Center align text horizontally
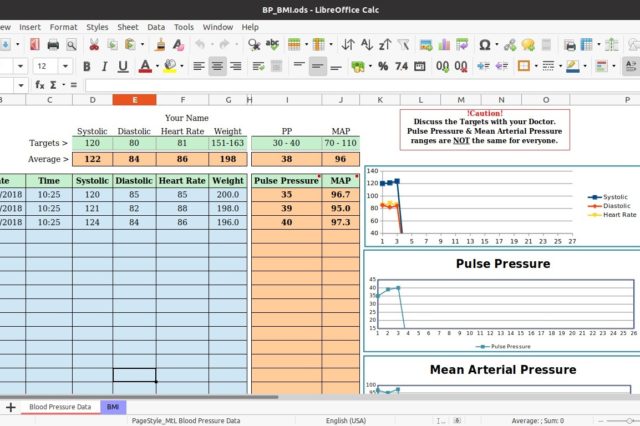Viewport: 640px width, 426px height. point(218,66)
